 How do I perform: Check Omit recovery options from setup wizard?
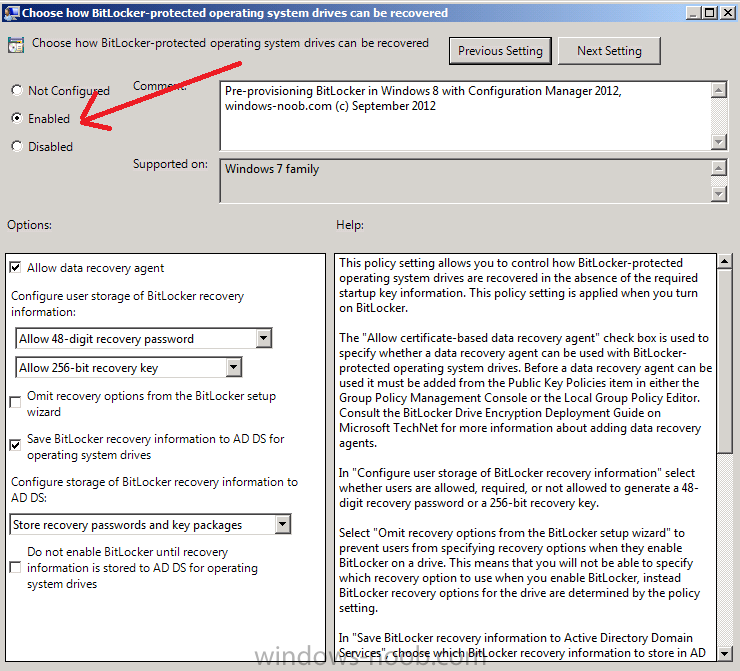16,403
